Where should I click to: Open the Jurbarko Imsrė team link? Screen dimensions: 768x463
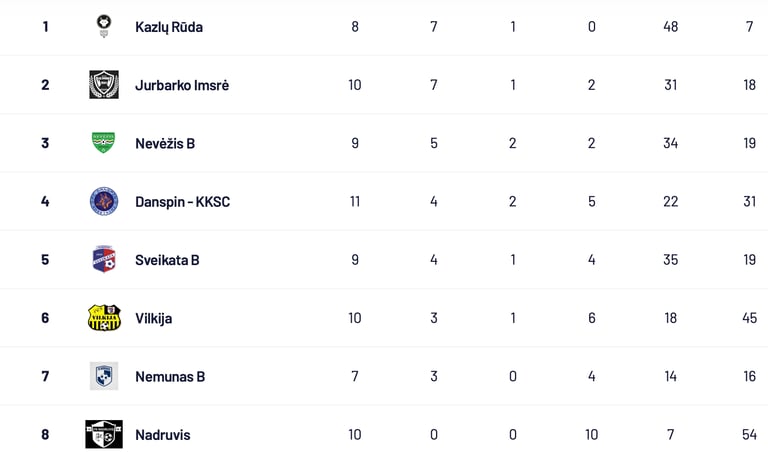coord(182,85)
